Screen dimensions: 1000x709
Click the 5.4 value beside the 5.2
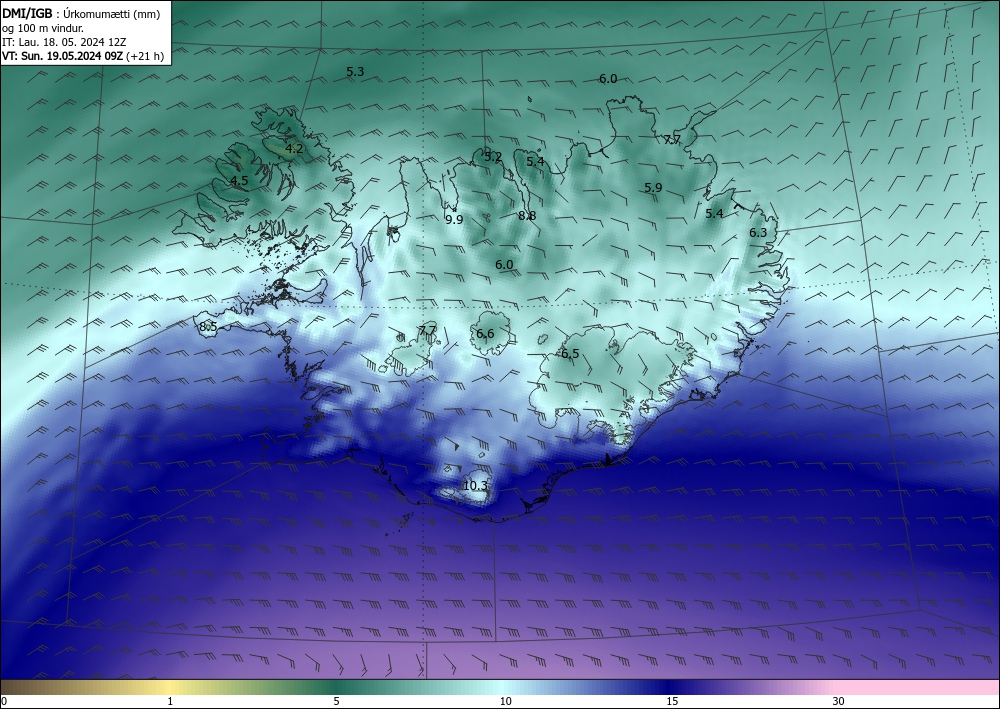point(536,162)
